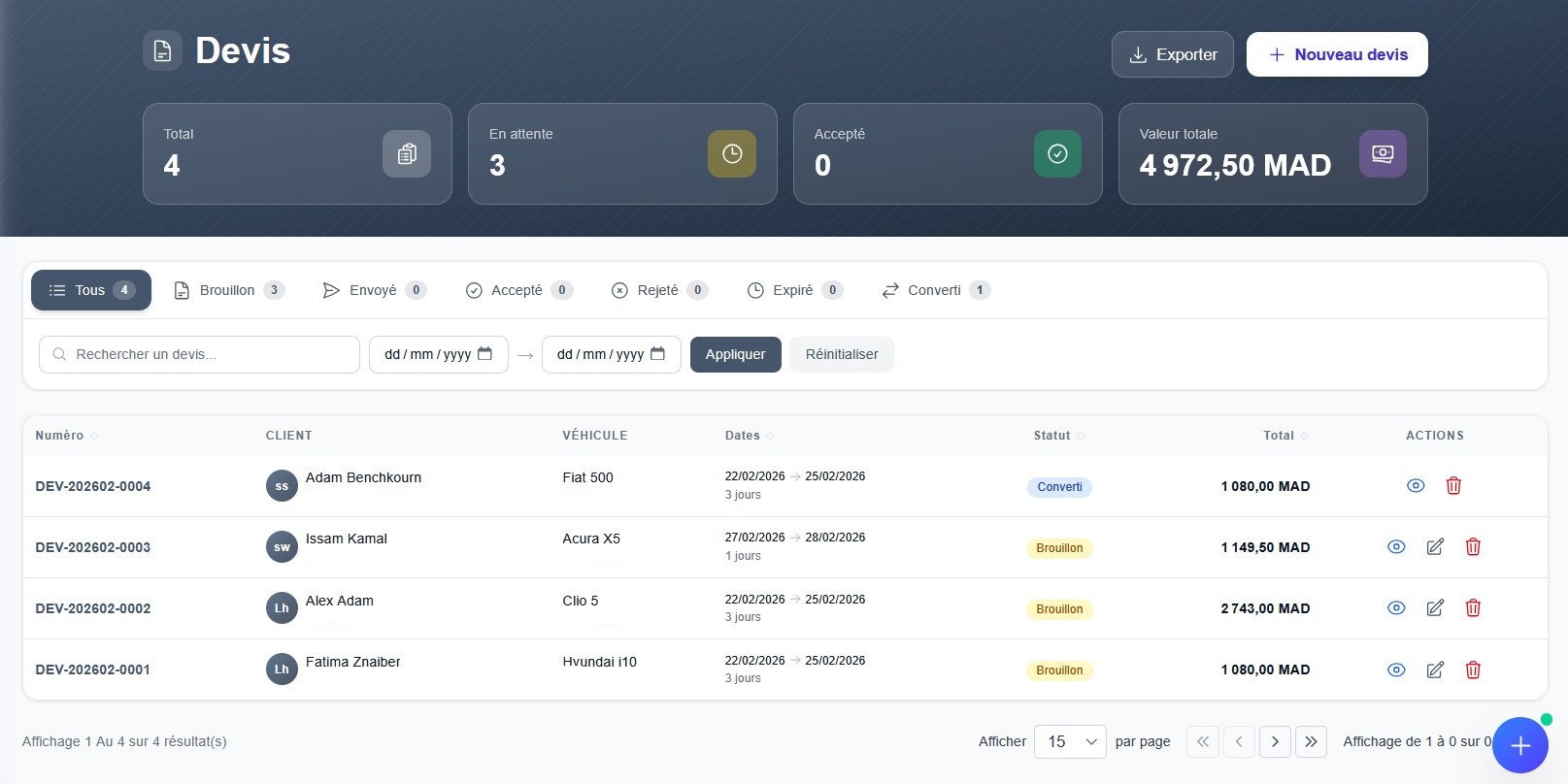Open calendar picker in start date field

pos(484,354)
